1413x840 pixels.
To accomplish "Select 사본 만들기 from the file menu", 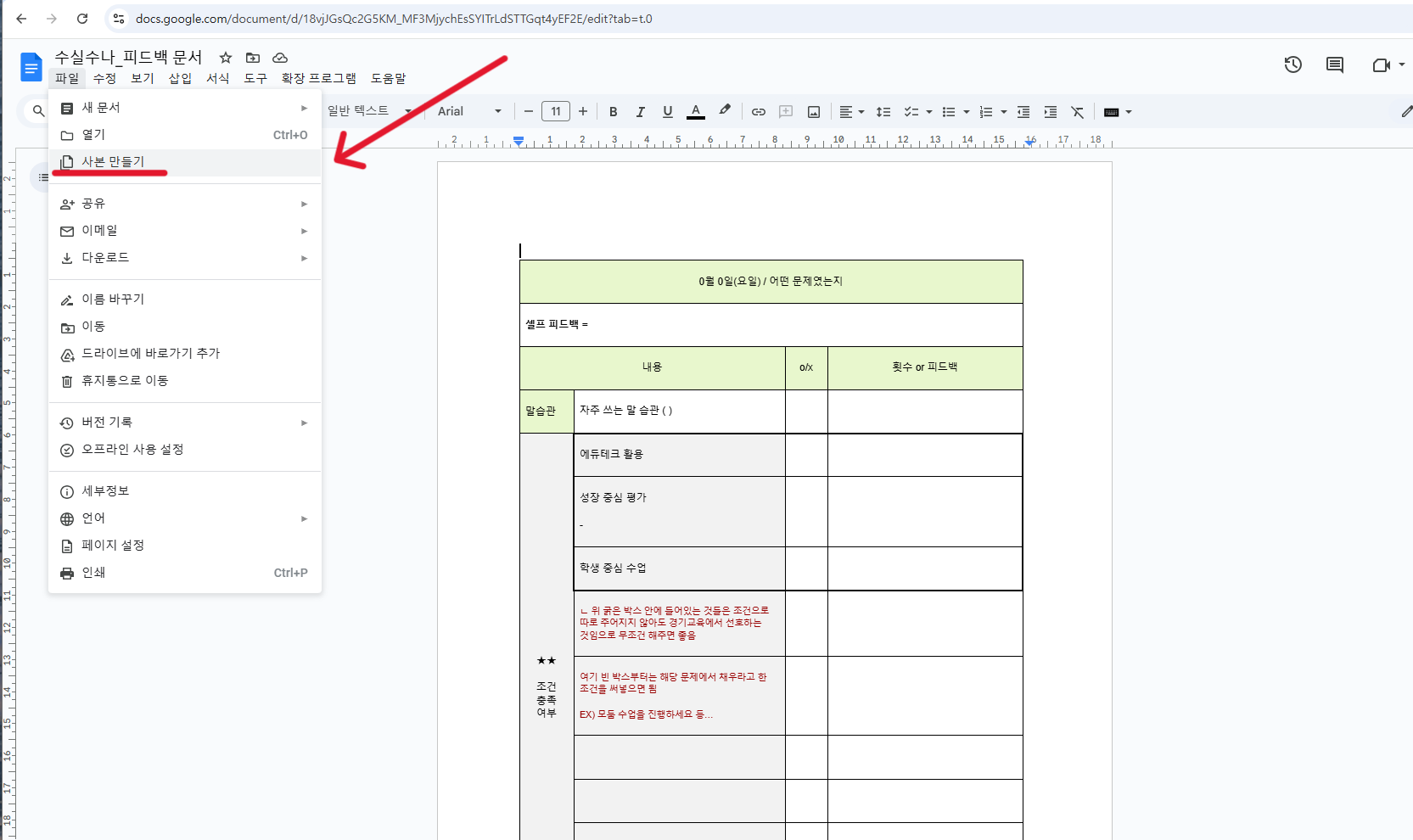I will tap(113, 162).
